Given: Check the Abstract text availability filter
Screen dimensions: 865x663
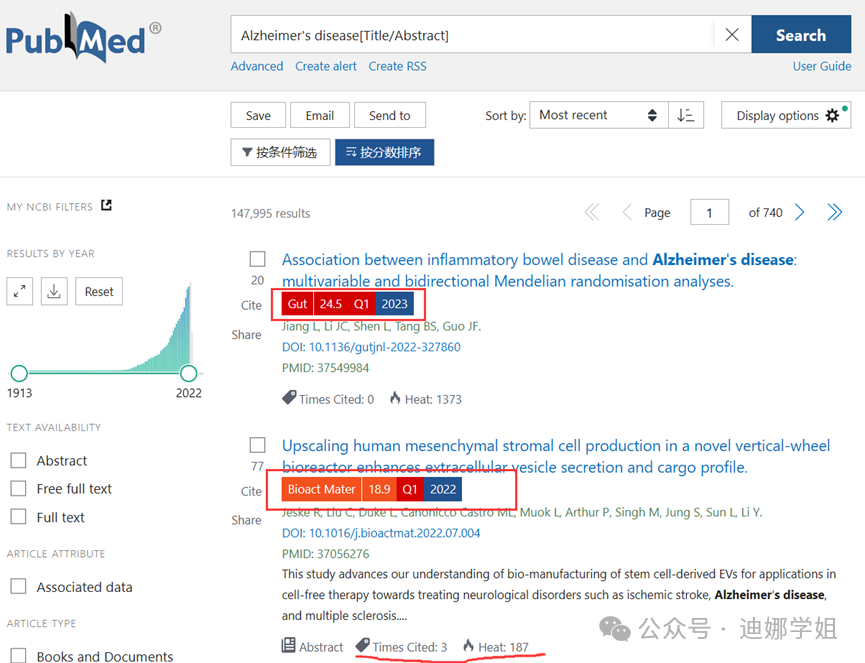Looking at the screenshot, I should pos(18,460).
